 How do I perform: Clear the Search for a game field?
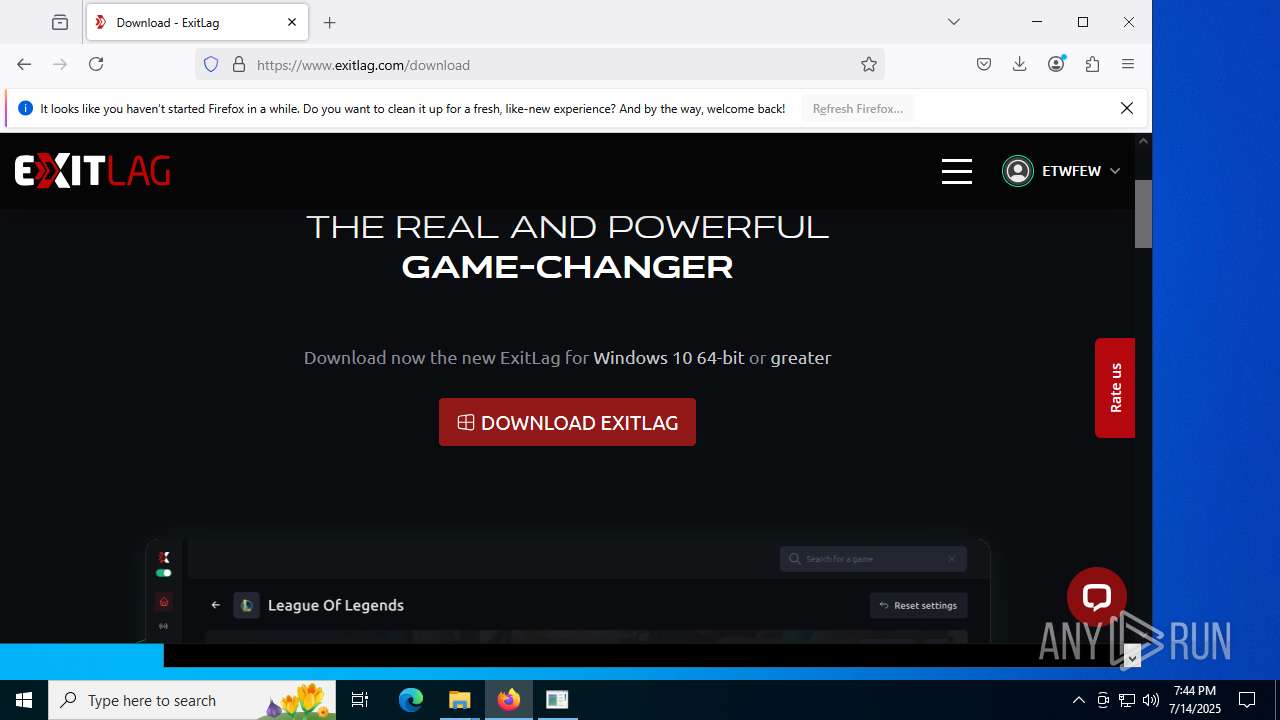click(x=952, y=558)
